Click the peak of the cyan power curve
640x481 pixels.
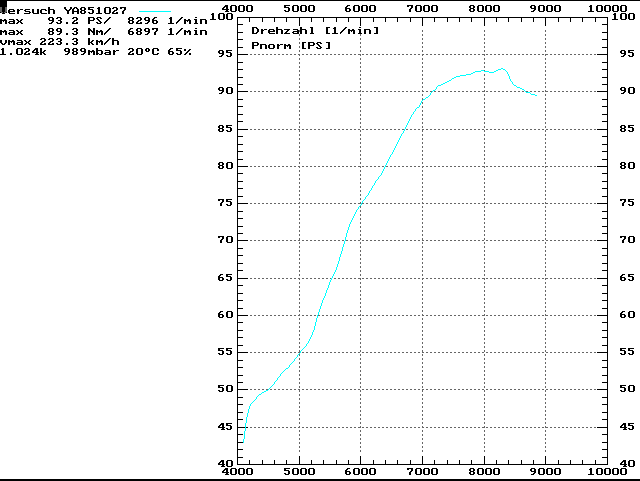[503, 69]
